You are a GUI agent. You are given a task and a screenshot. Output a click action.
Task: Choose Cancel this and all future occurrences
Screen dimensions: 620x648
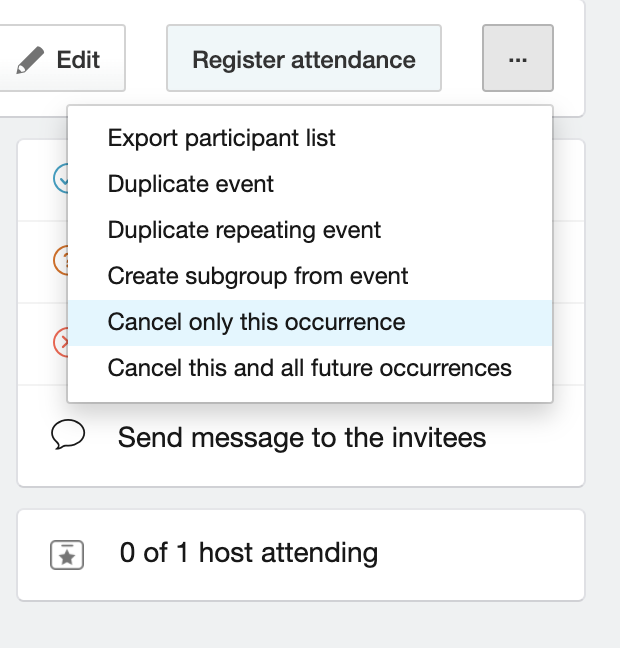click(310, 368)
